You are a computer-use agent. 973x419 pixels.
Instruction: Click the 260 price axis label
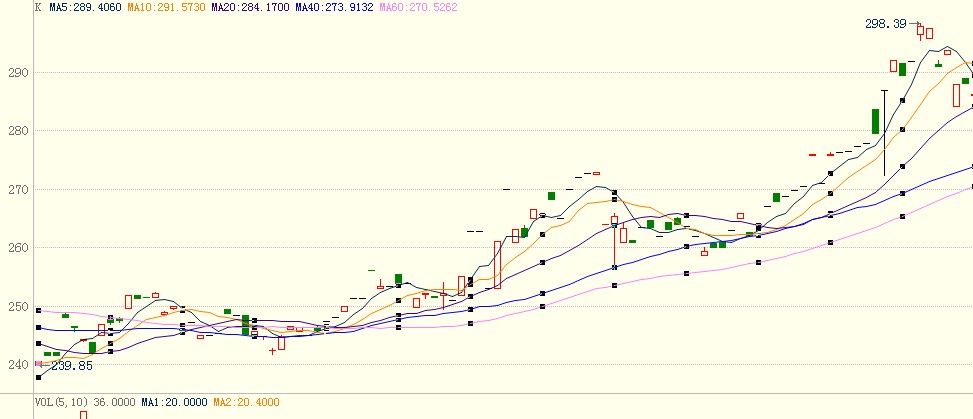tap(18, 248)
